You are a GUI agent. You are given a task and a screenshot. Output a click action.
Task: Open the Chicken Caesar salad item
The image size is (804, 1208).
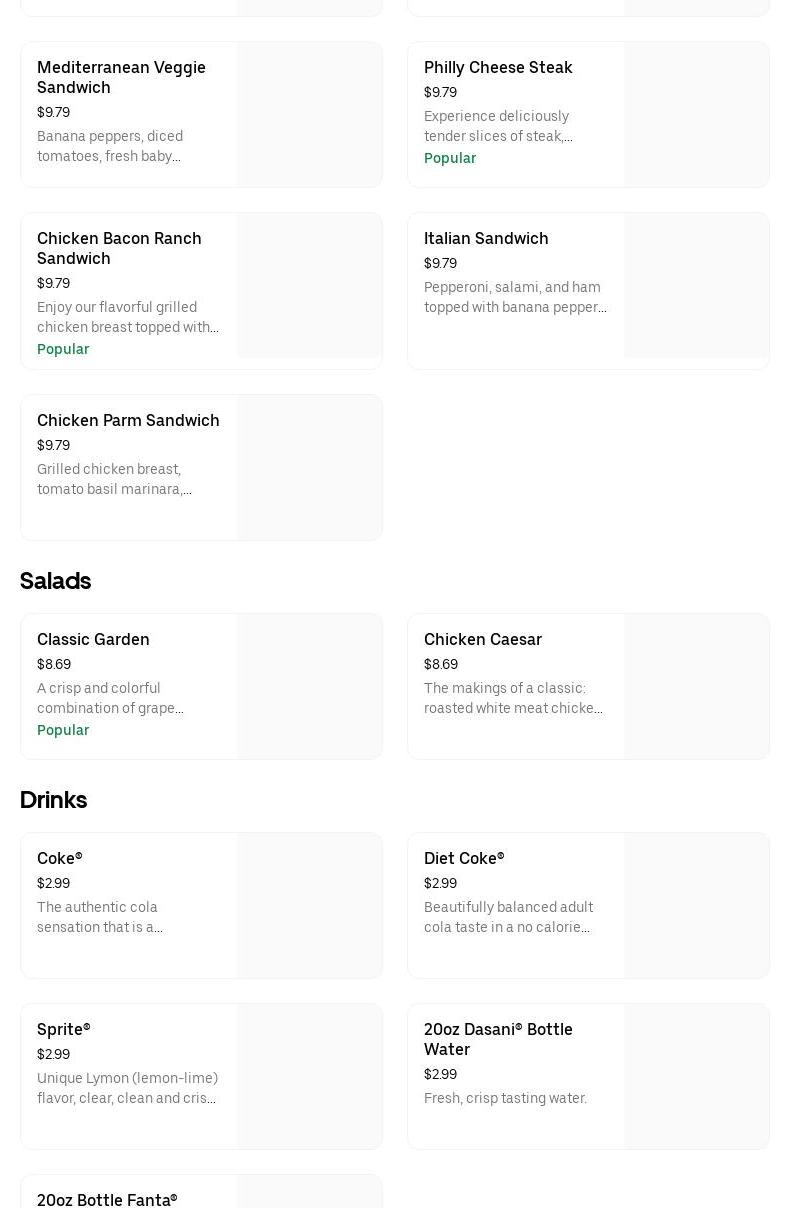click(483, 640)
